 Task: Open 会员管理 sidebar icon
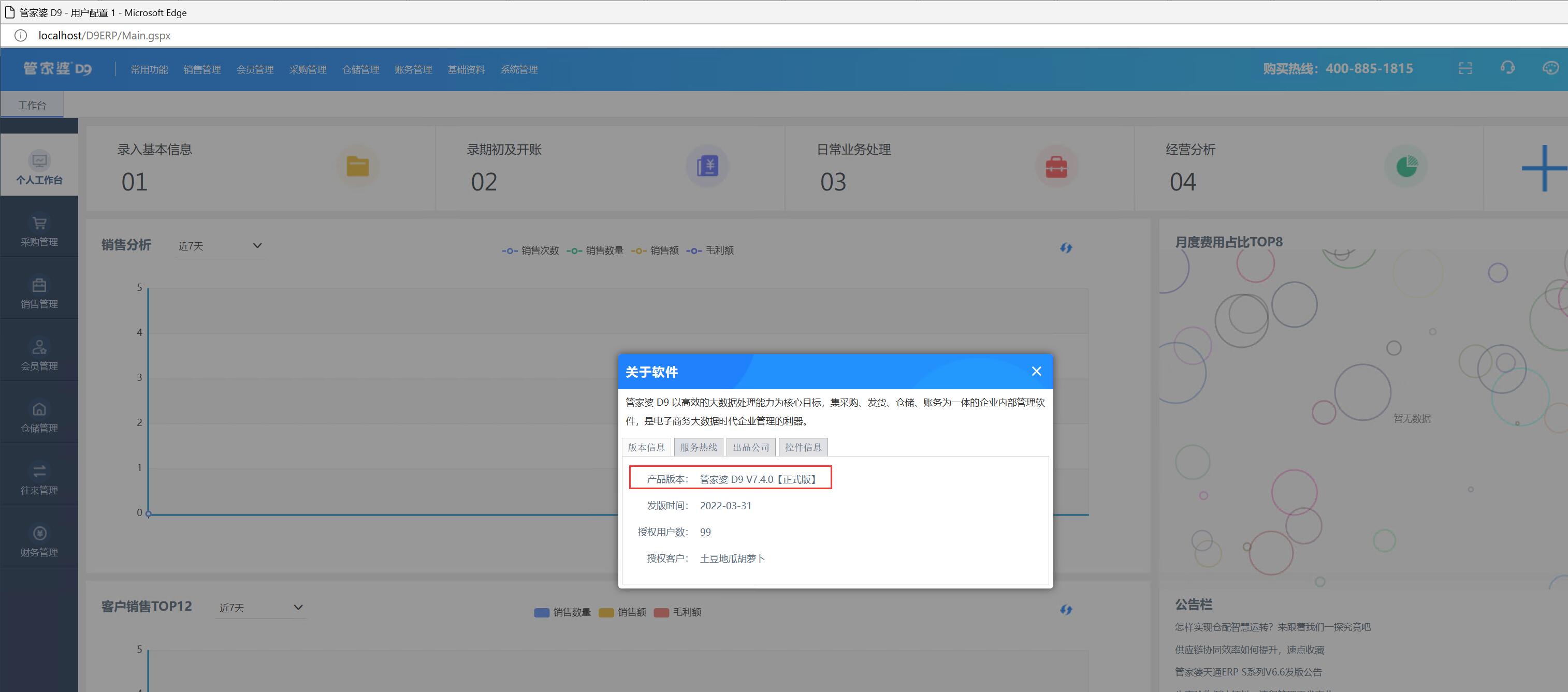39,347
